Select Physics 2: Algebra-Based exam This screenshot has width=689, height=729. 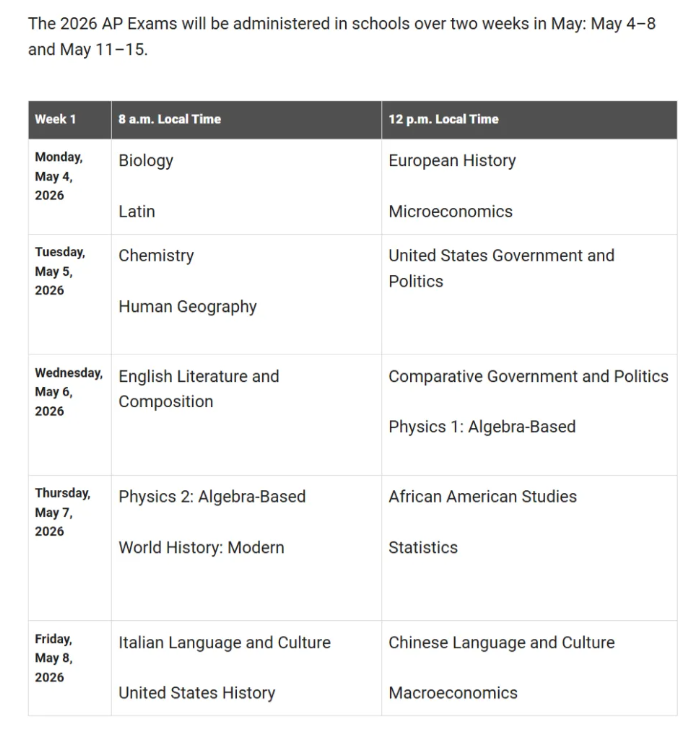coord(212,496)
